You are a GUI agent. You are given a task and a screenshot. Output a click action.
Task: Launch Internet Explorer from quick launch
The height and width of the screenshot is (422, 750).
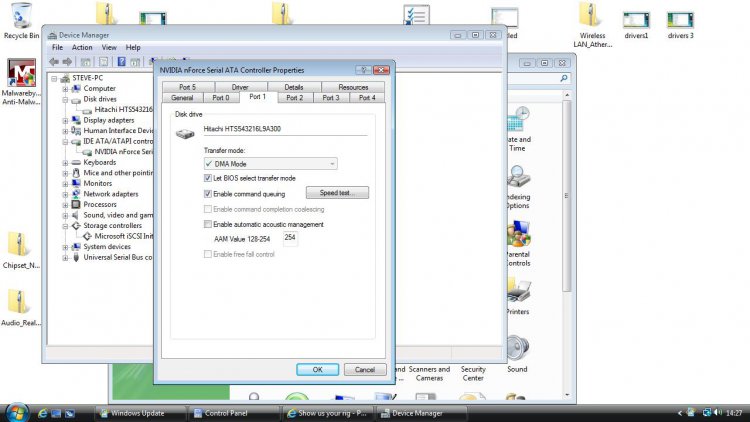43,413
